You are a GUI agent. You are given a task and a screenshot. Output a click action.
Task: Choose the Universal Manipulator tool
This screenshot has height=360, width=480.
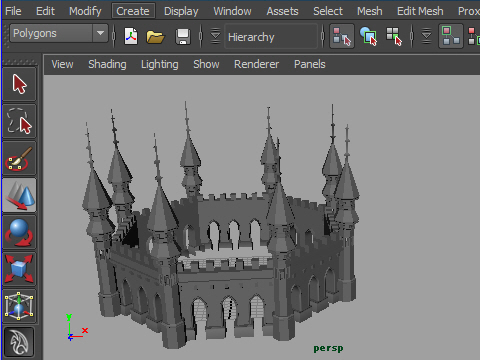pyautogui.click(x=19, y=306)
